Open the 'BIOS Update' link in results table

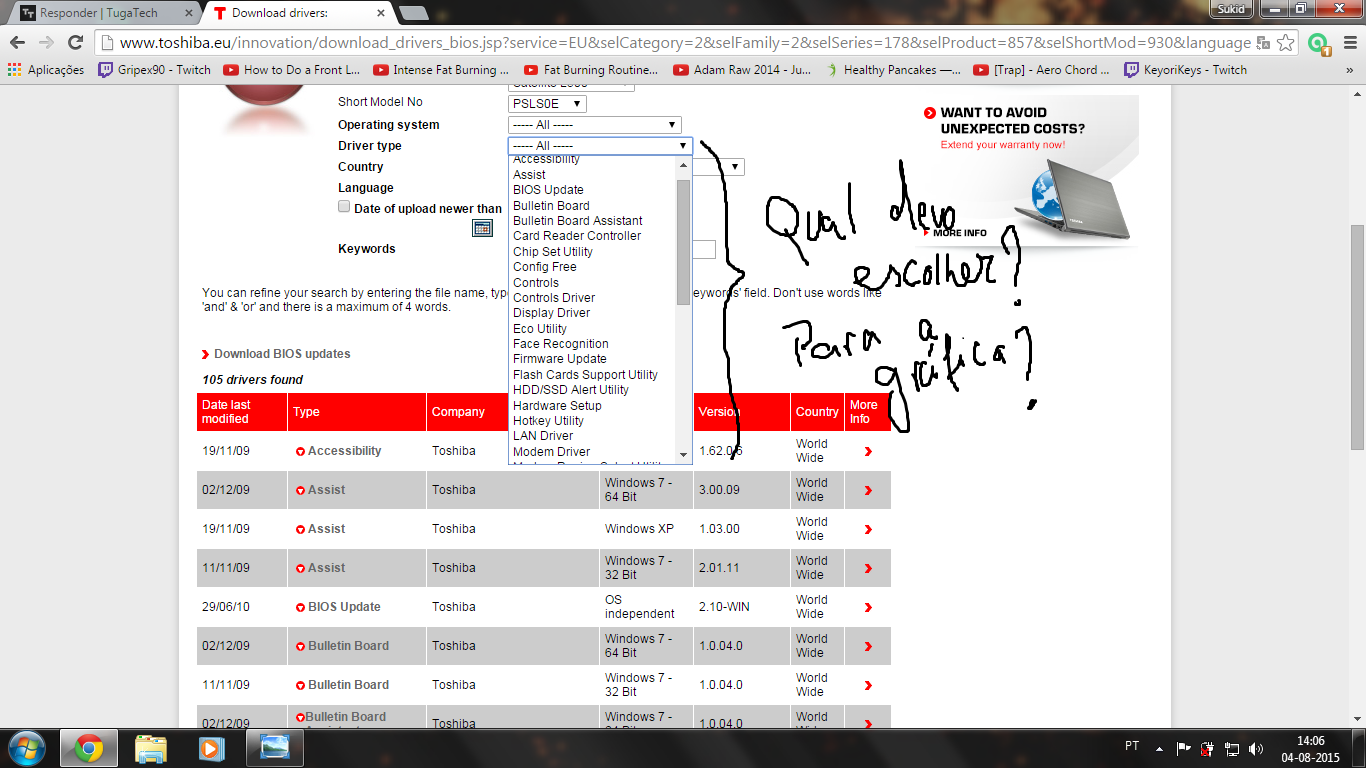(344, 607)
